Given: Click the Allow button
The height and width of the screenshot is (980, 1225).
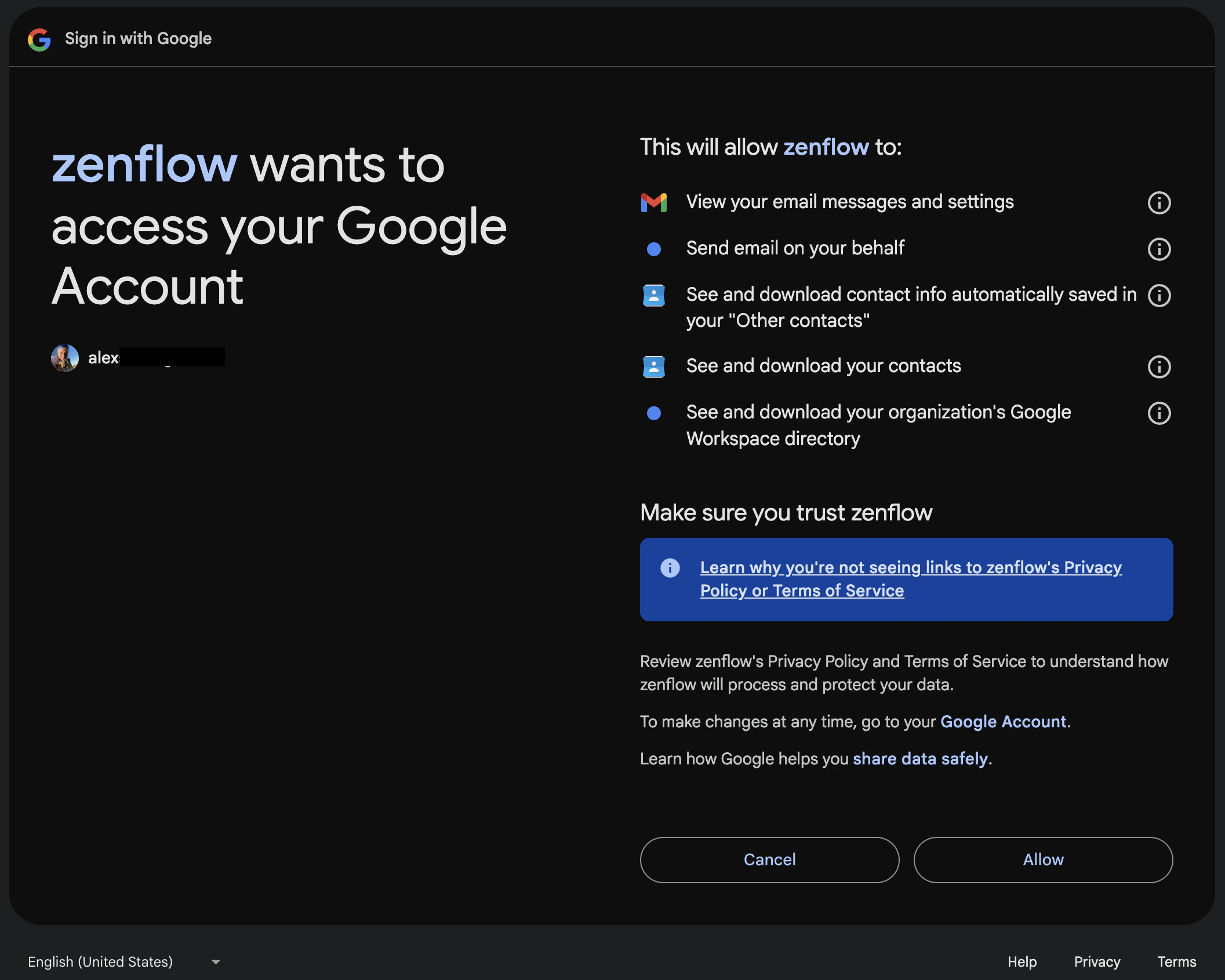Looking at the screenshot, I should tap(1043, 859).
